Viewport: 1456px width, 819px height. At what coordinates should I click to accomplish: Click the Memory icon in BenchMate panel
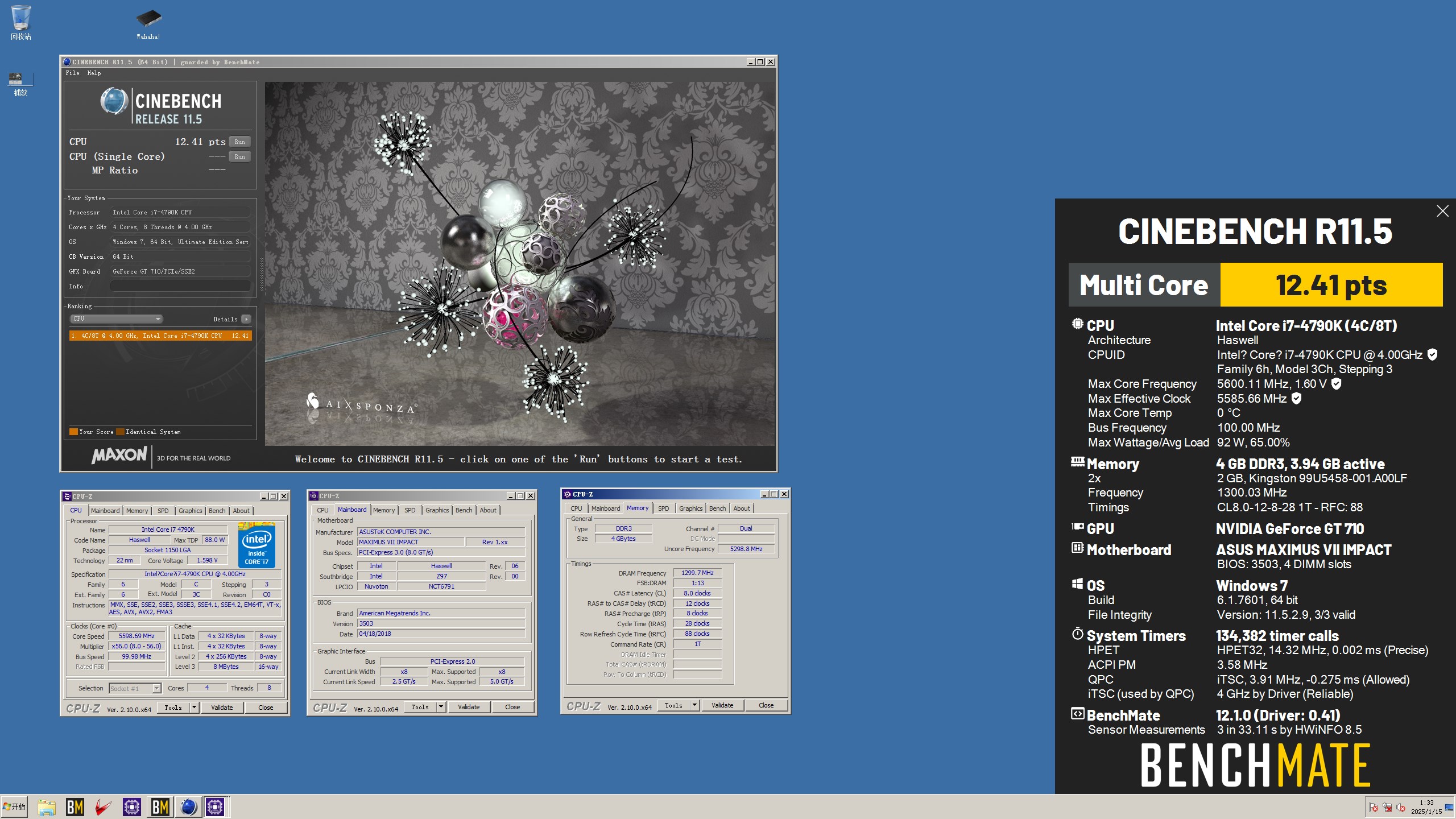[1077, 462]
